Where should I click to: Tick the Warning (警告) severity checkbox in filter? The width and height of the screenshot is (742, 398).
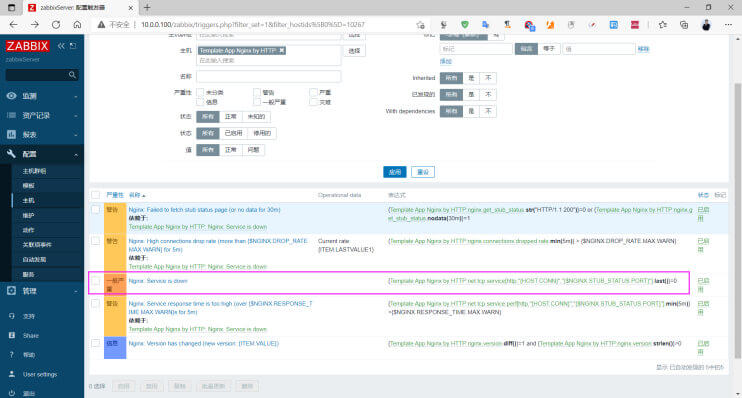click(257, 92)
